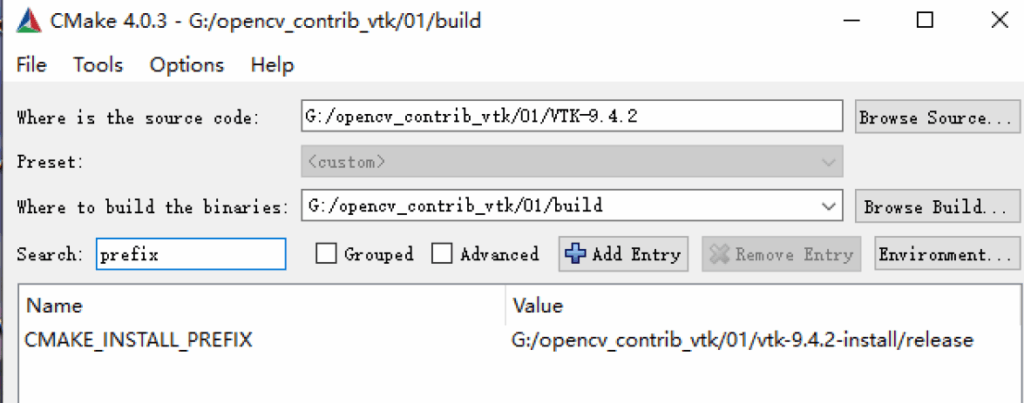This screenshot has height=403, width=1024.
Task: Maximize the CMake window
Action: point(925,21)
